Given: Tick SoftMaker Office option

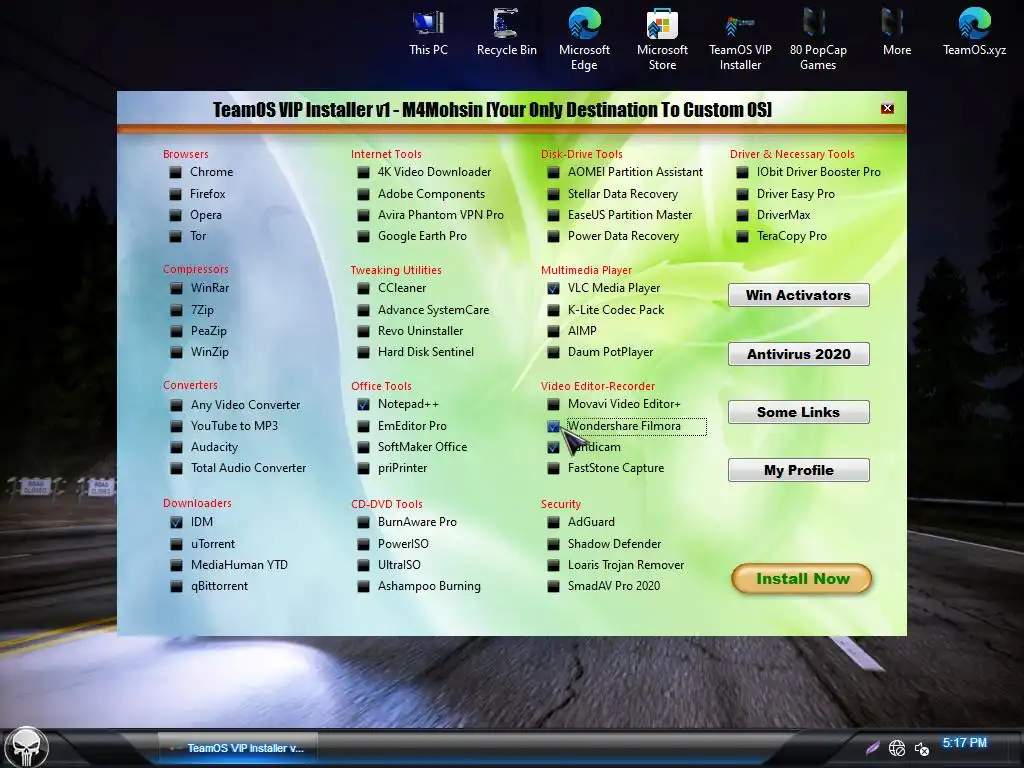Looking at the screenshot, I should [363, 447].
